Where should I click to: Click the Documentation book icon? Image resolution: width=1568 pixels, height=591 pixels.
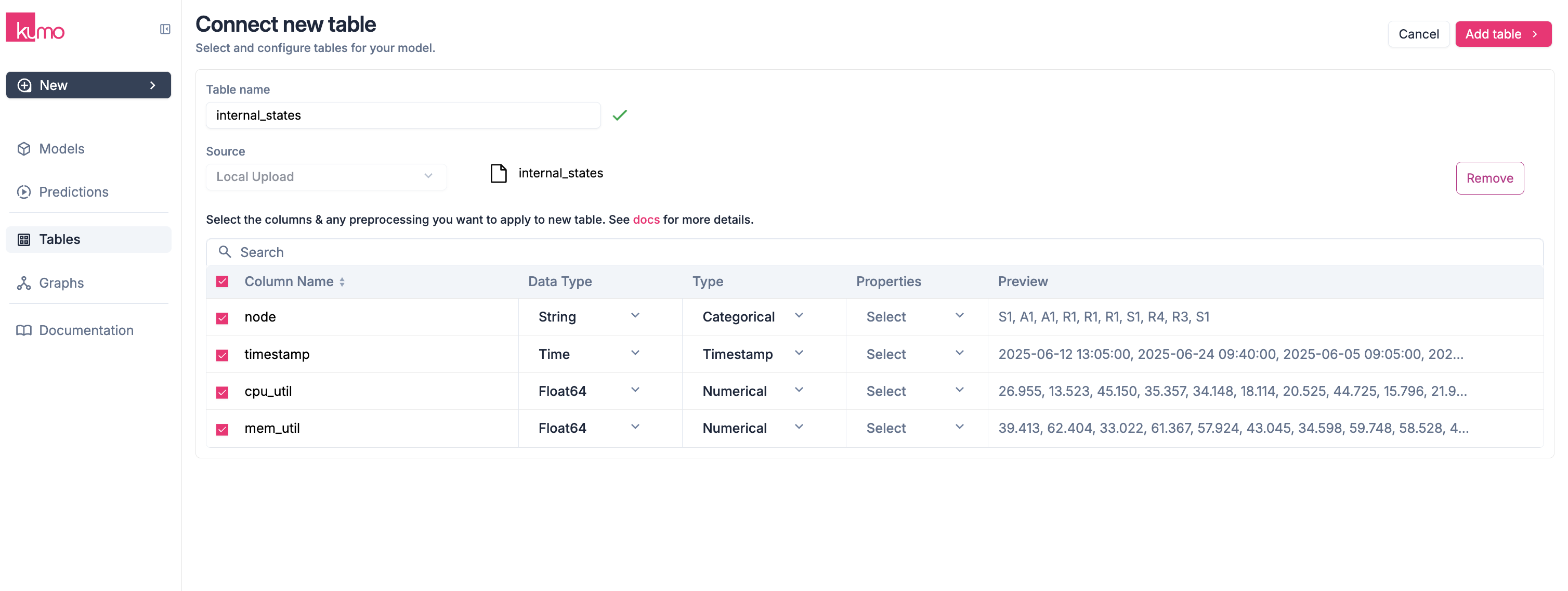point(24,330)
